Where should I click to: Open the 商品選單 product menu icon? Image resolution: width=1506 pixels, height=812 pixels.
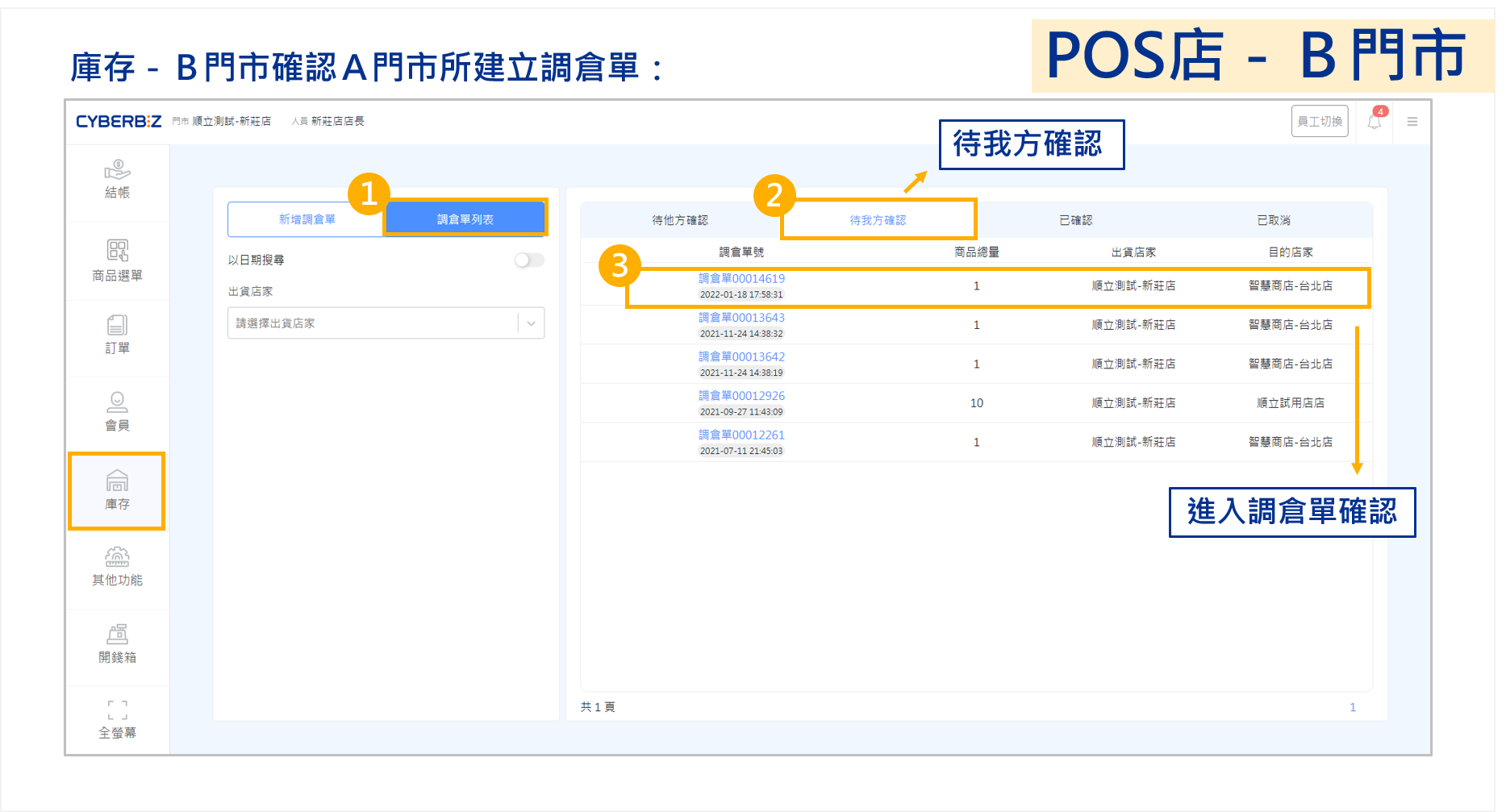pyautogui.click(x=117, y=260)
